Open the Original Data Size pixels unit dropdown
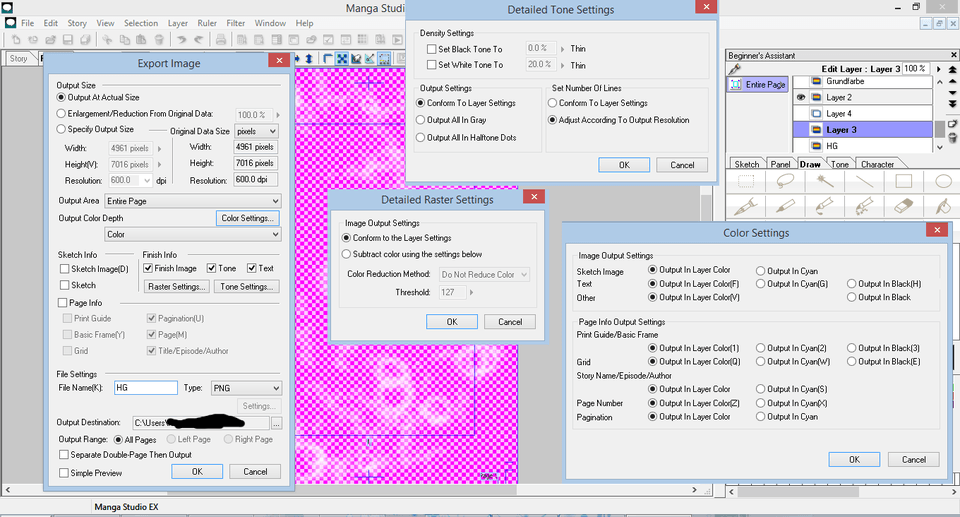Viewport: 960px width, 517px height. pos(256,131)
